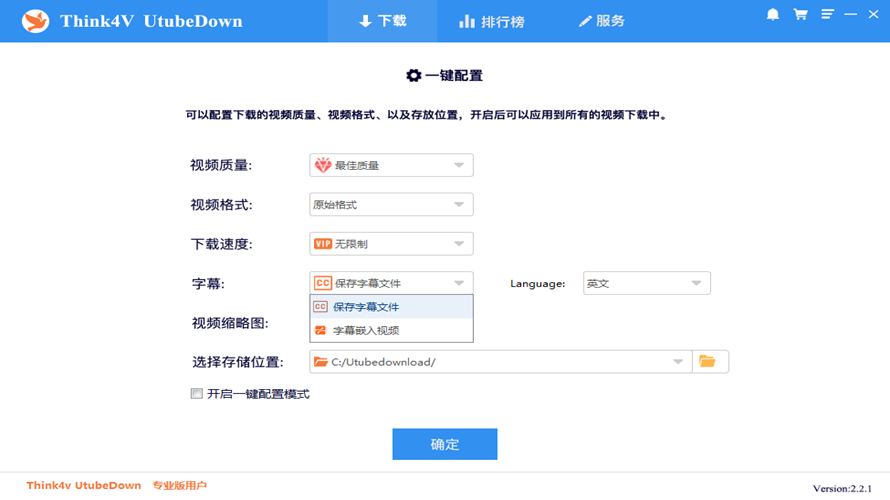This screenshot has height=500, width=890.
Task: Open the notification bell icon
Action: tap(773, 14)
